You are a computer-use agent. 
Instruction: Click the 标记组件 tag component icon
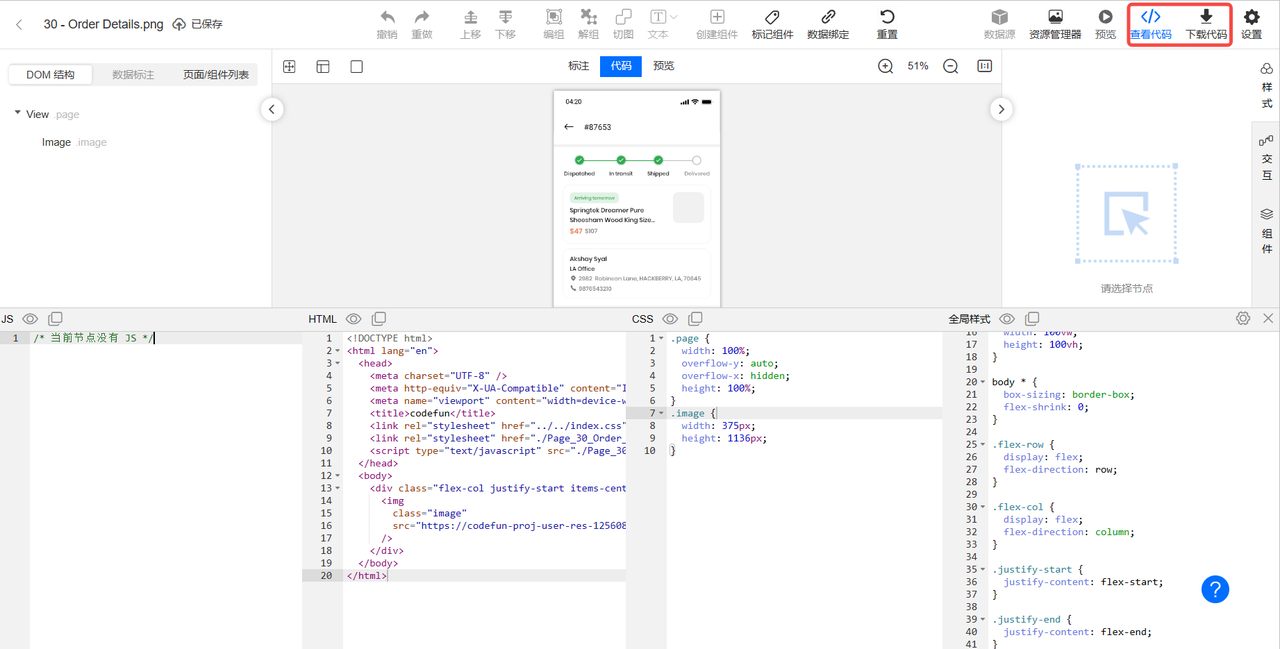[772, 17]
